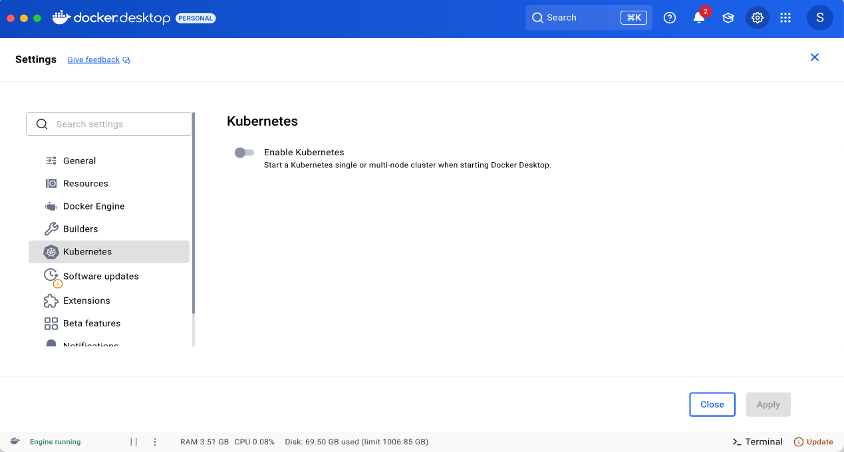Click the magnifier icon in header search
844x452 pixels.
537,18
